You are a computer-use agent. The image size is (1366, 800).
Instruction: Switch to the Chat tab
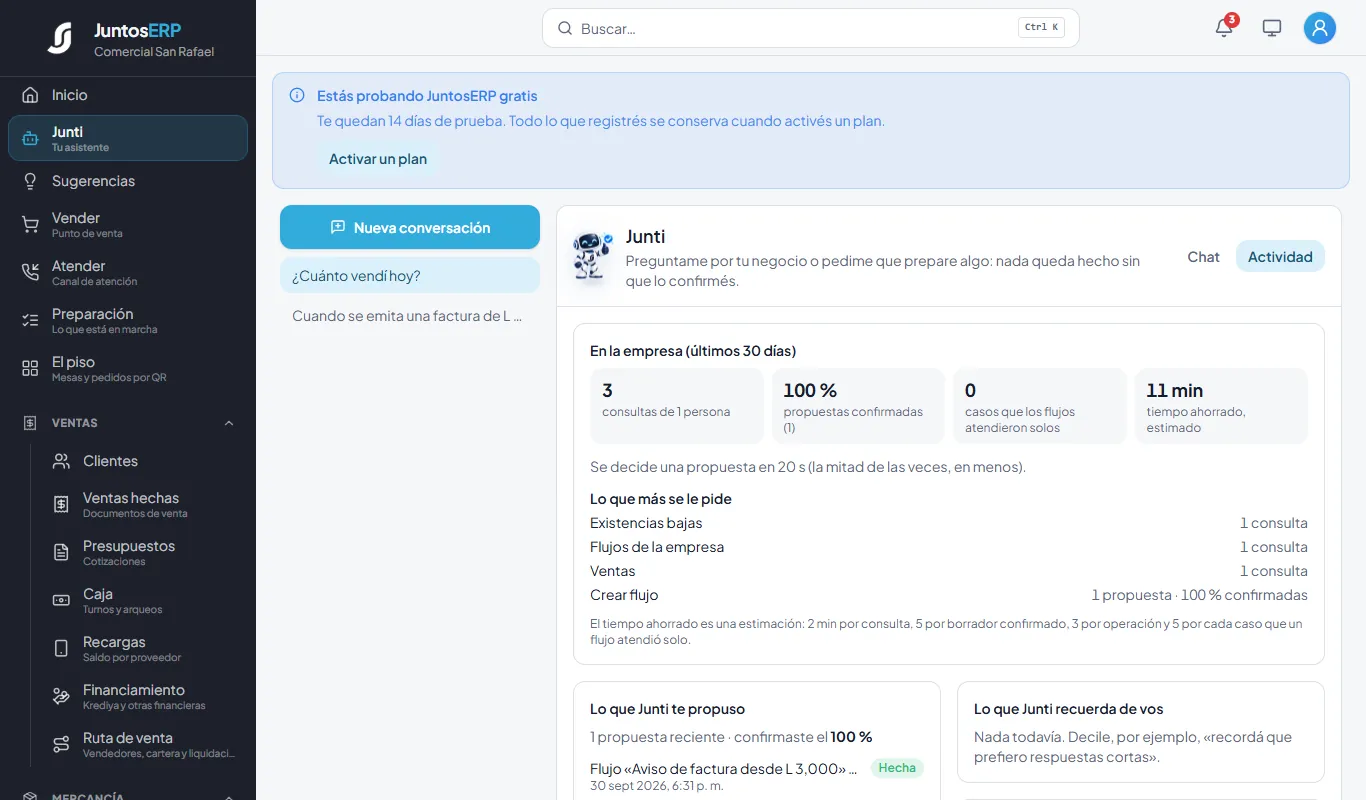coord(1203,256)
